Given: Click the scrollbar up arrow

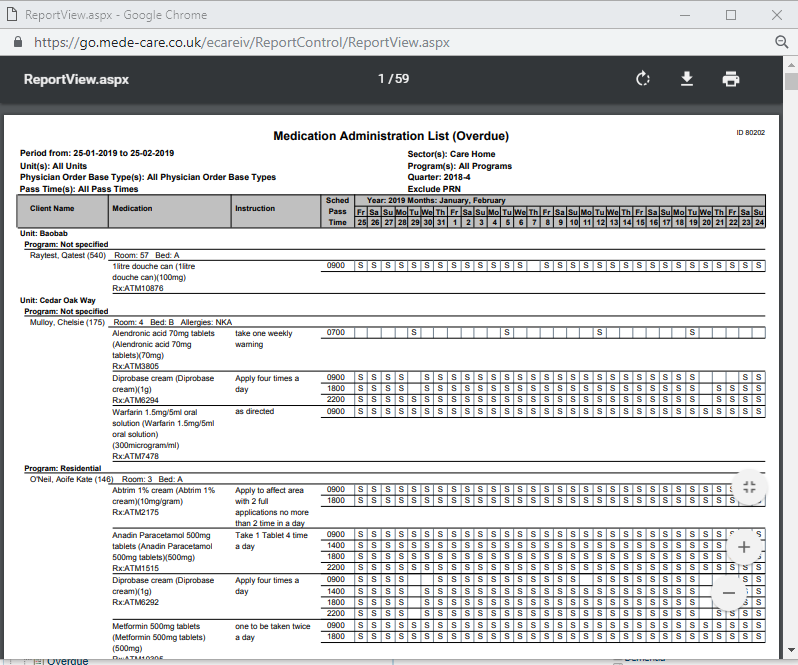Looking at the screenshot, I should tap(790, 66).
